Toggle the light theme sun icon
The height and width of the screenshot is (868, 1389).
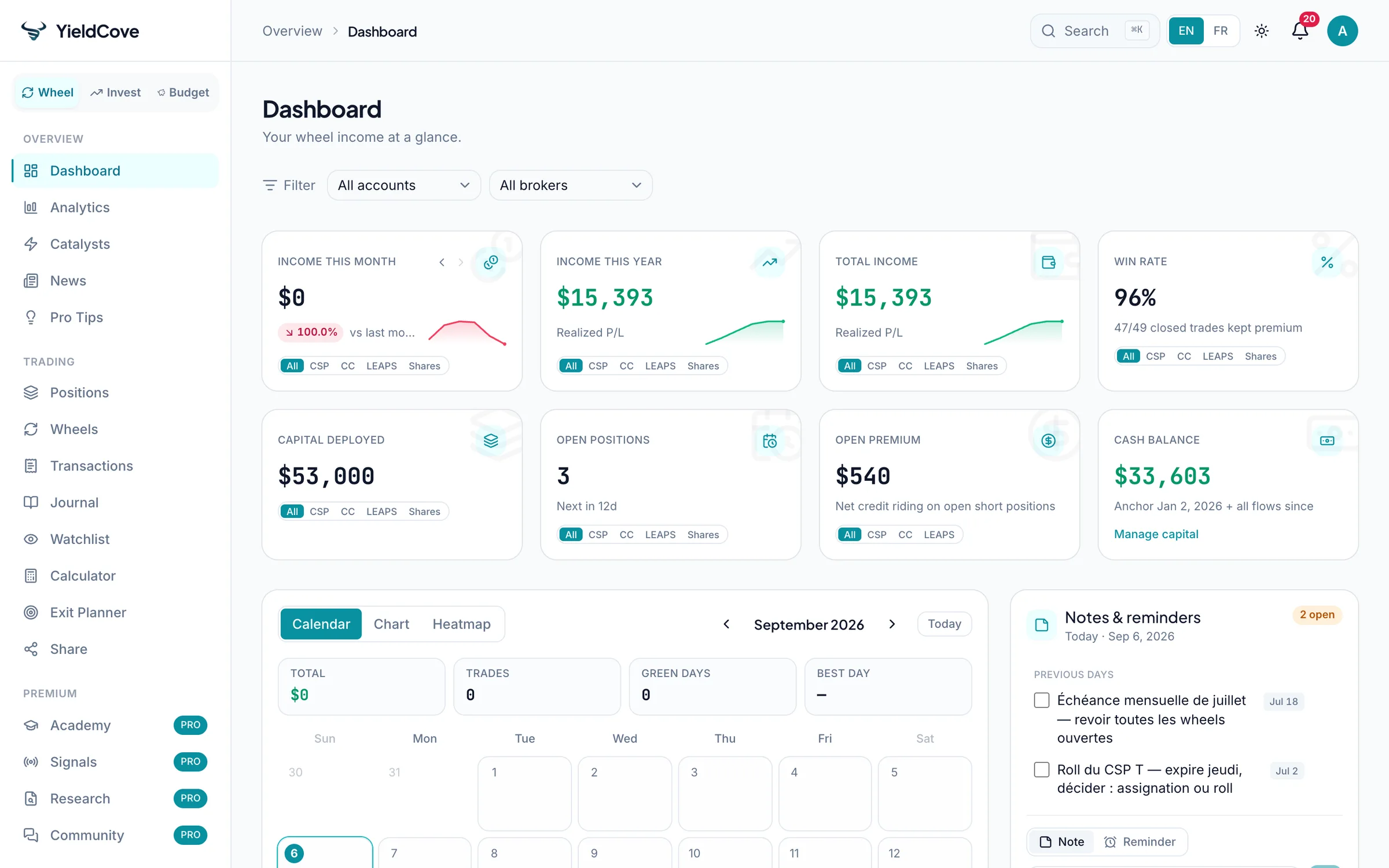pyautogui.click(x=1262, y=31)
